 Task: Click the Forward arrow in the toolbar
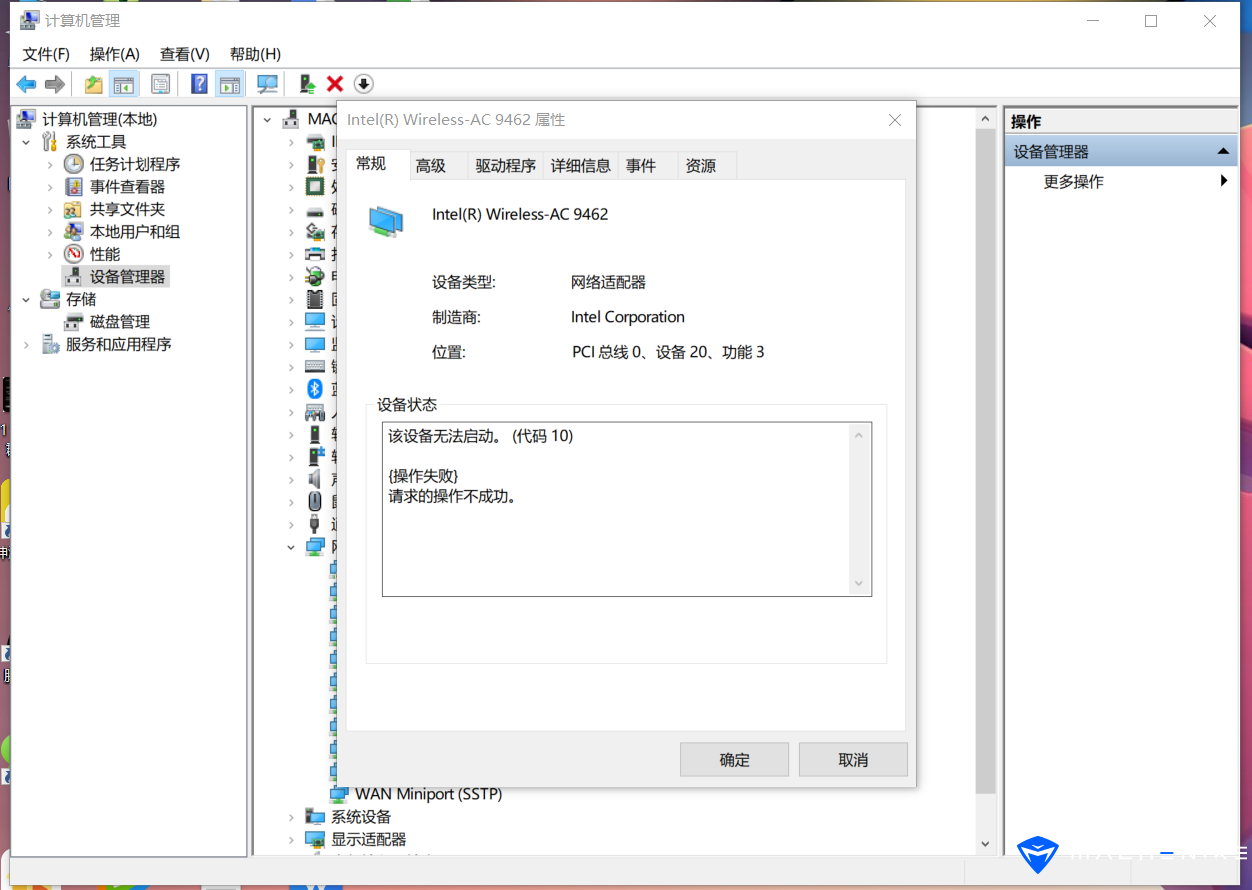(55, 84)
